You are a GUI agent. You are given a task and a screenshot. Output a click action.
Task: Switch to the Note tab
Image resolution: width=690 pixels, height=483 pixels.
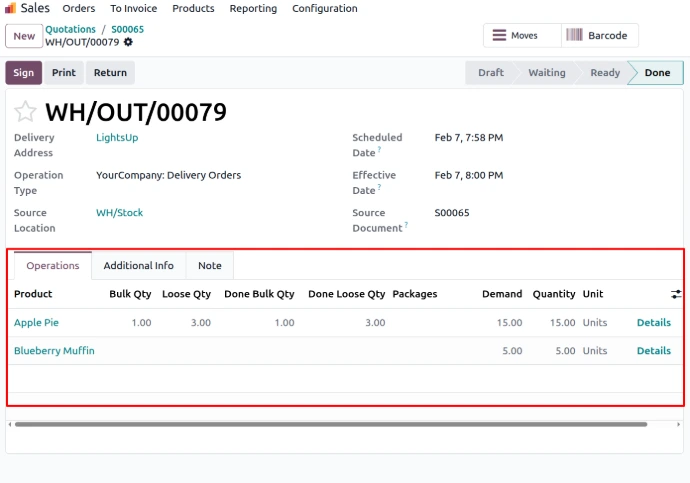coord(210,266)
